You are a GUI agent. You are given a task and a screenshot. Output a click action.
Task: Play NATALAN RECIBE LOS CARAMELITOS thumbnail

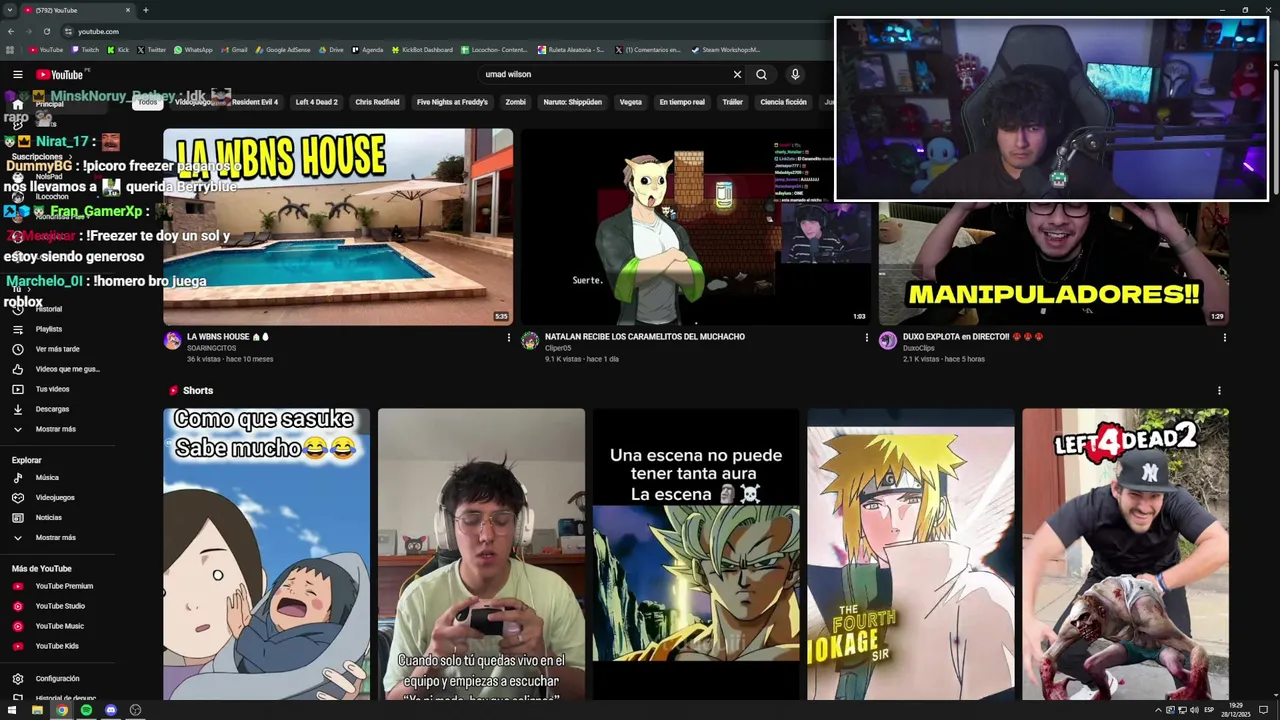pos(696,226)
